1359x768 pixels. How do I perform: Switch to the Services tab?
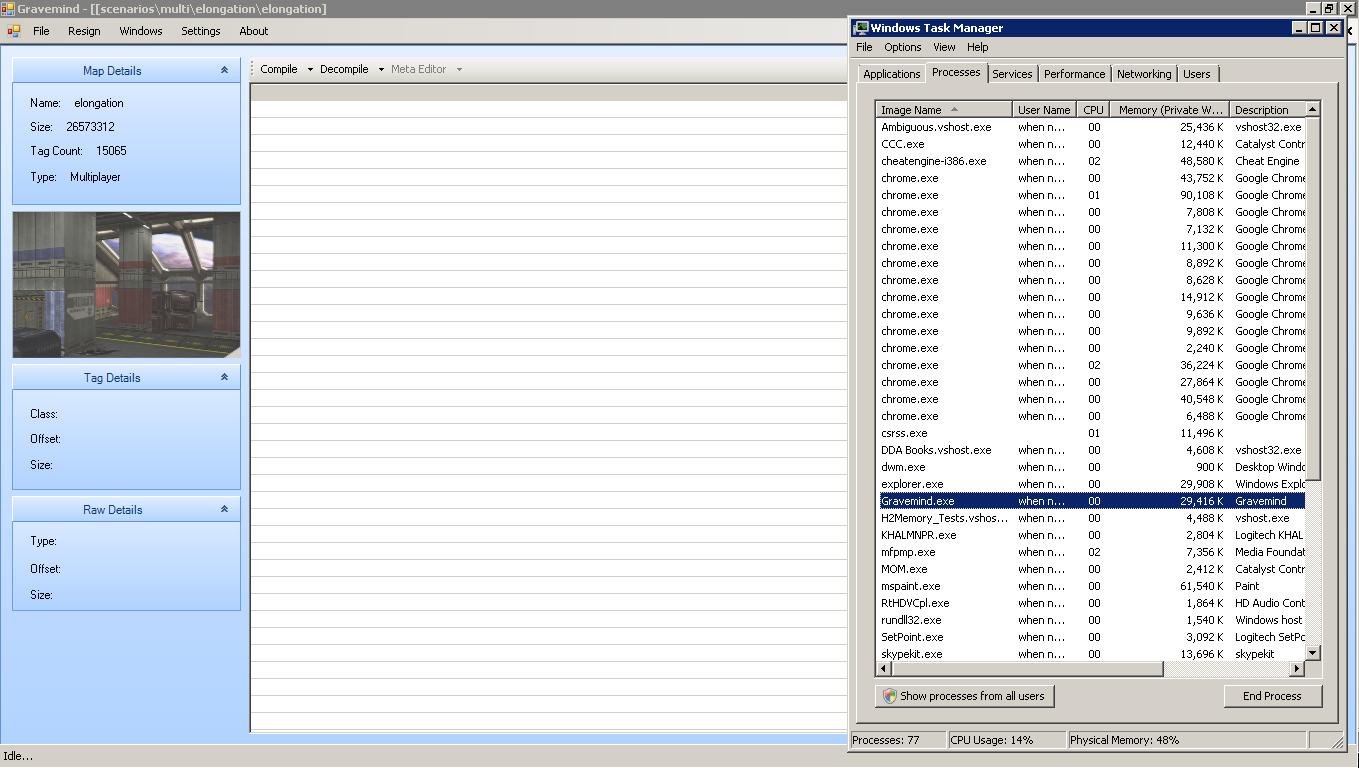1012,74
